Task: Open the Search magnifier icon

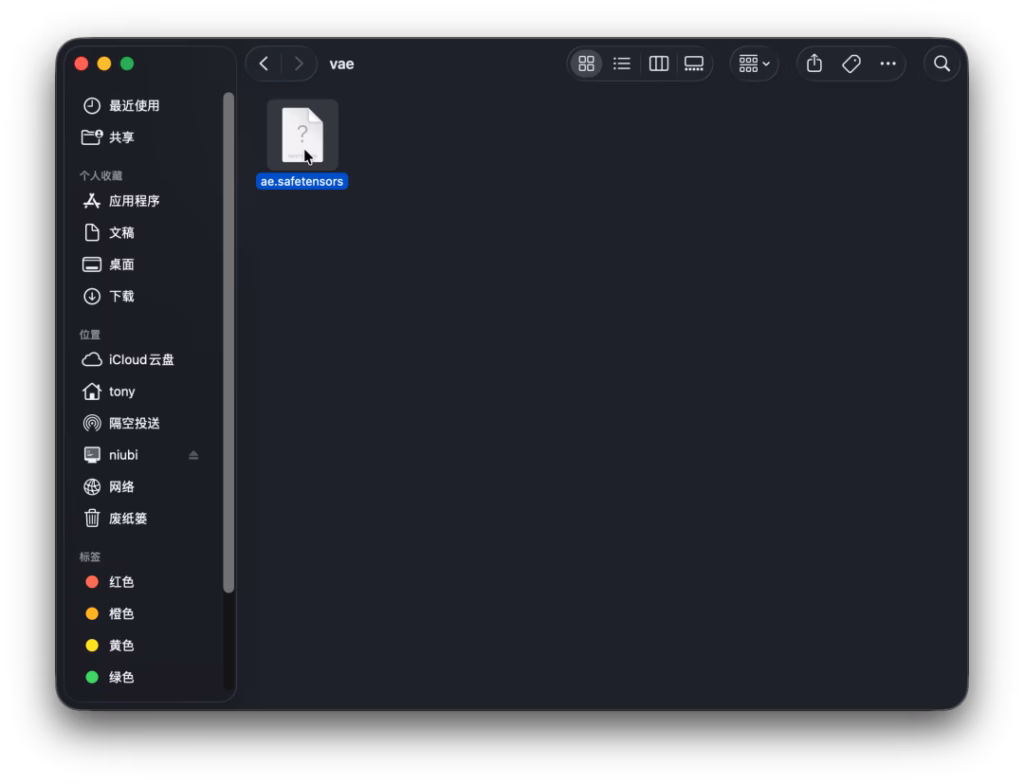Action: click(941, 64)
